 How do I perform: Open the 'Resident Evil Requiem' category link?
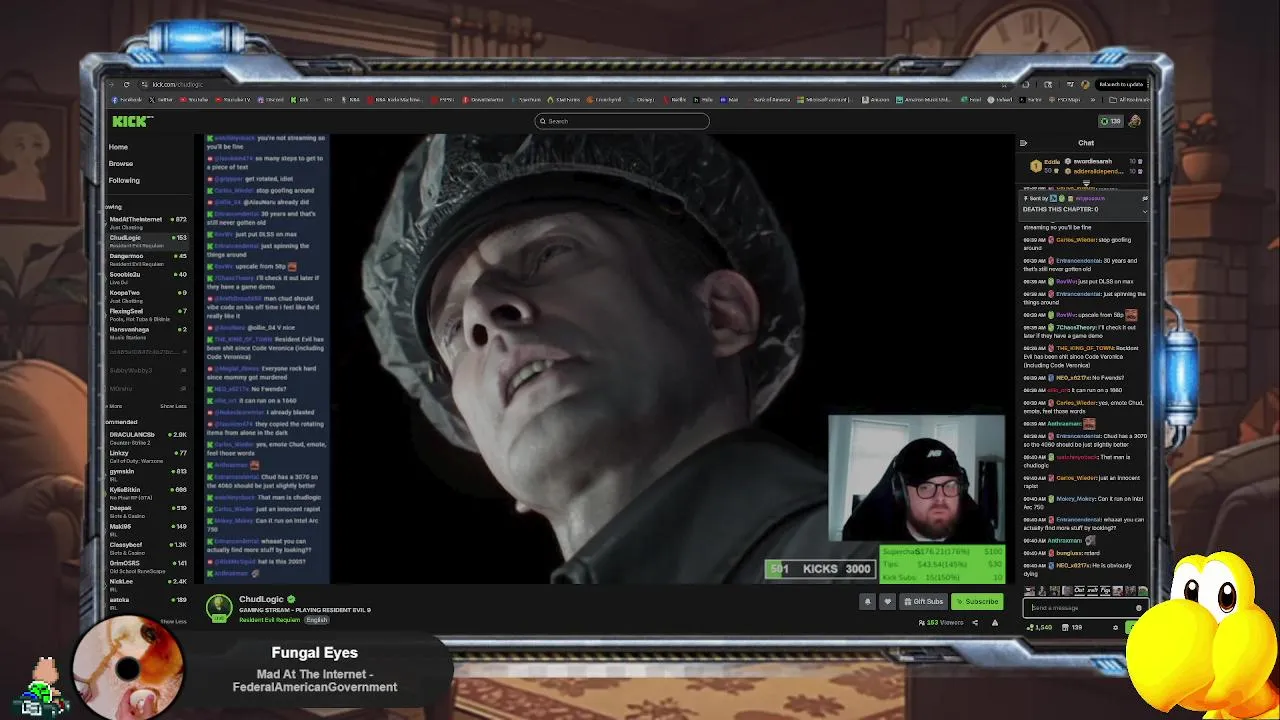tap(269, 620)
